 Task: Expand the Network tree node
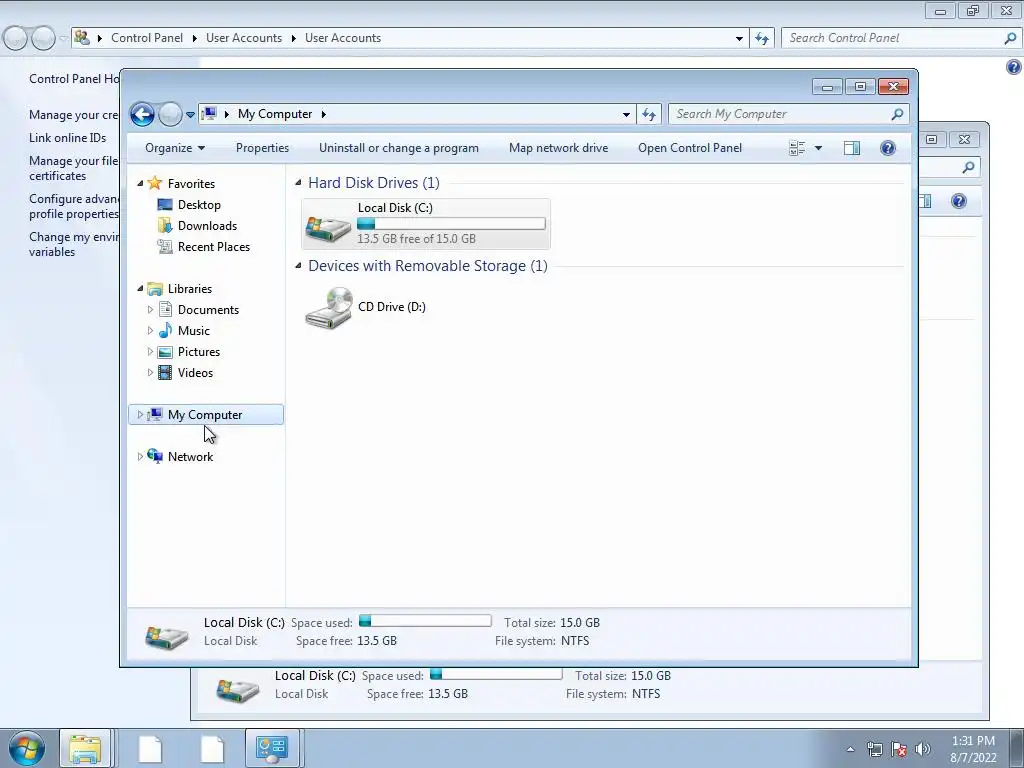pyautogui.click(x=140, y=456)
